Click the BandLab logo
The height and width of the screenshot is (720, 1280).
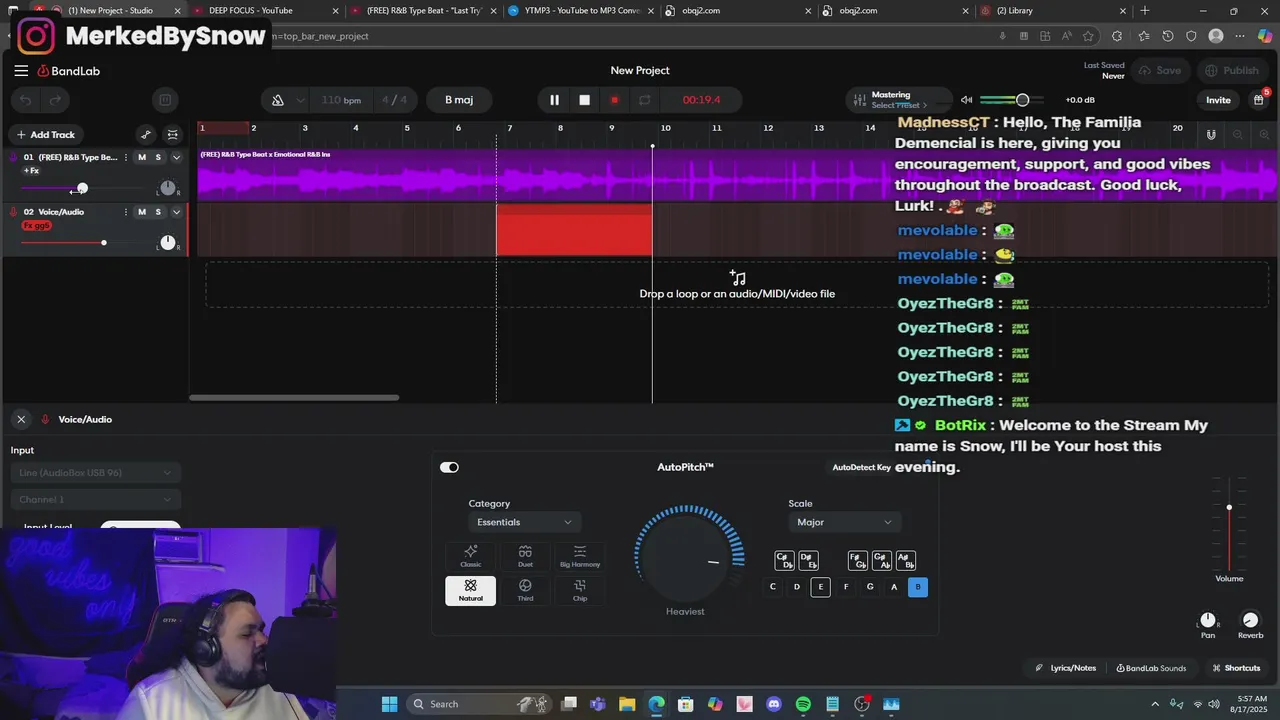coord(69,71)
